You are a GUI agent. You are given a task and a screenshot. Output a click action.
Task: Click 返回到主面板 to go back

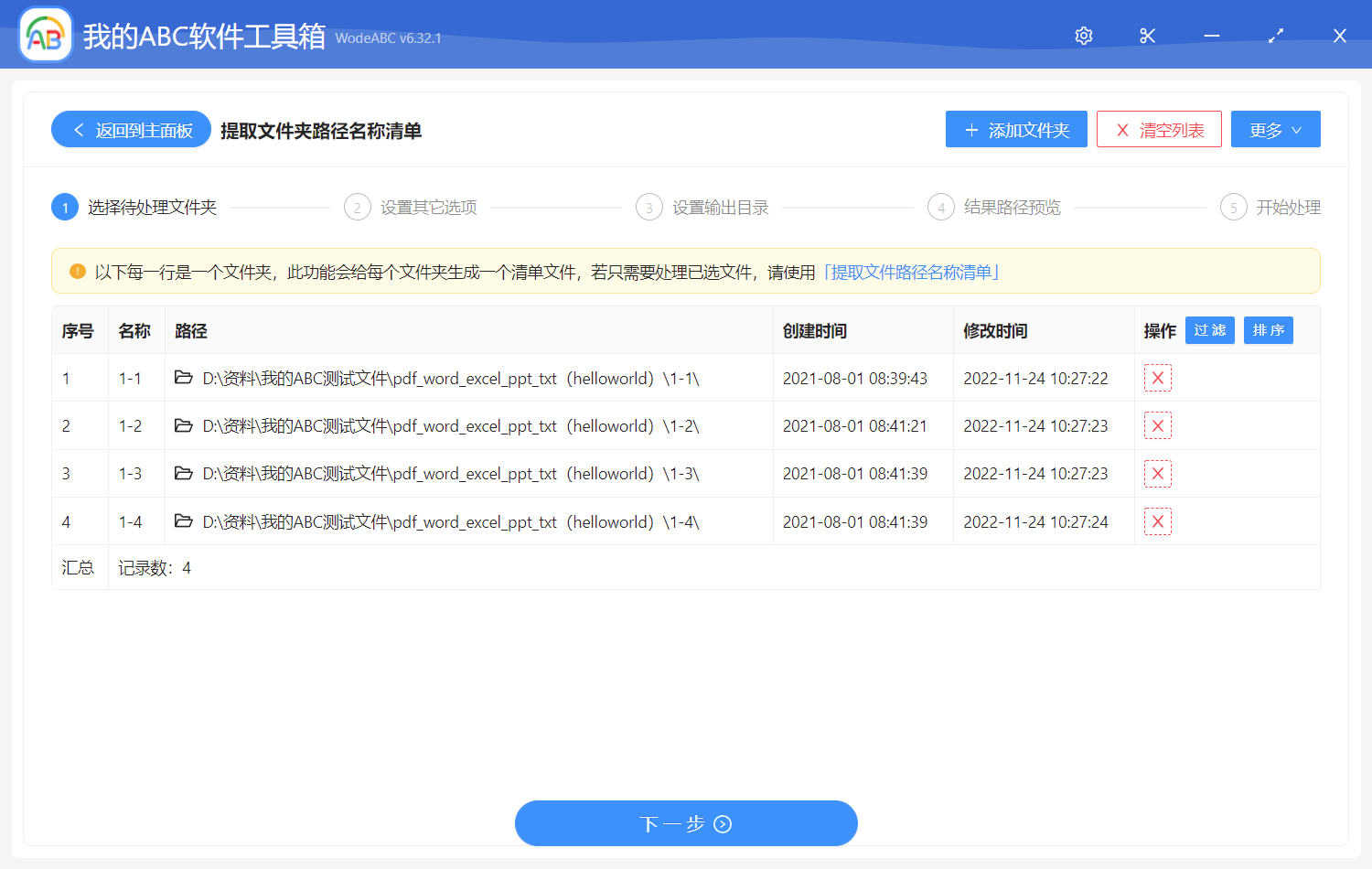[x=130, y=129]
